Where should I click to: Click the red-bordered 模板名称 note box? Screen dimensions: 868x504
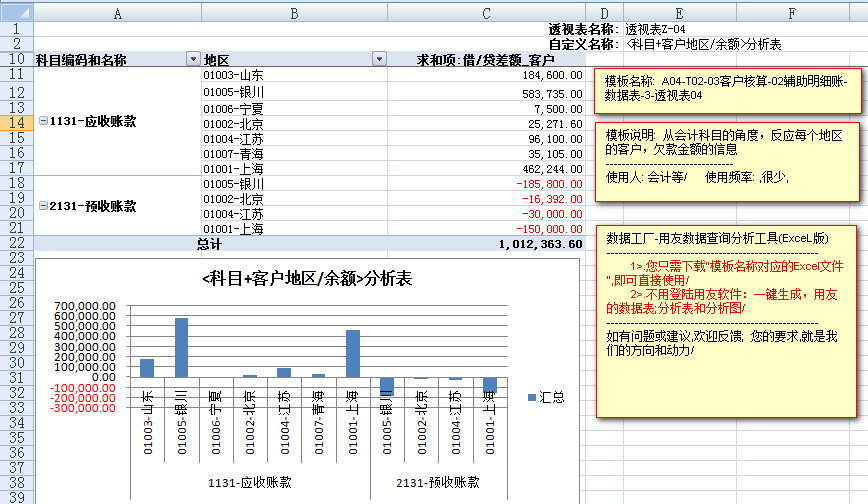coord(723,91)
